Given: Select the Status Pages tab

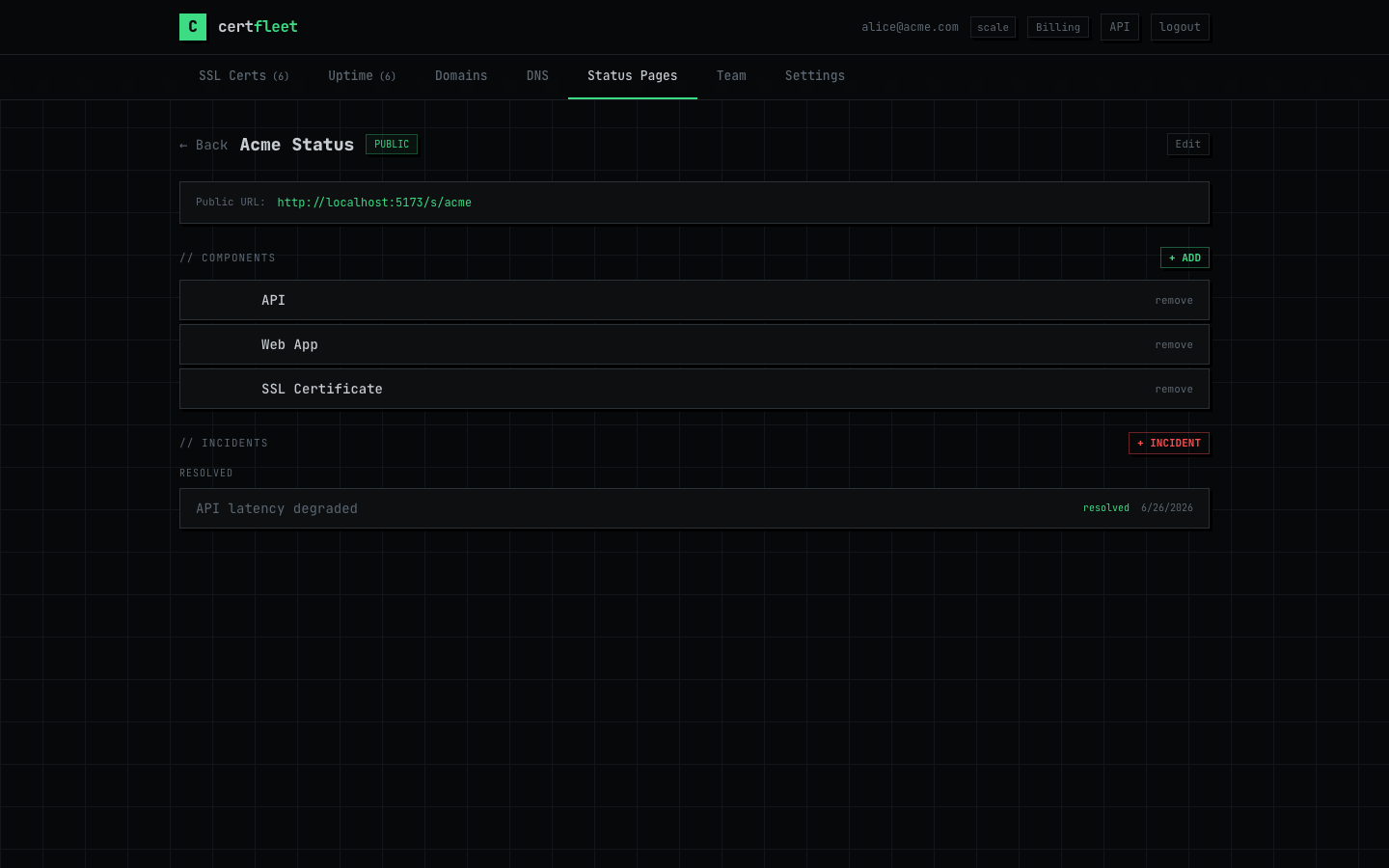Looking at the screenshot, I should coord(633,76).
